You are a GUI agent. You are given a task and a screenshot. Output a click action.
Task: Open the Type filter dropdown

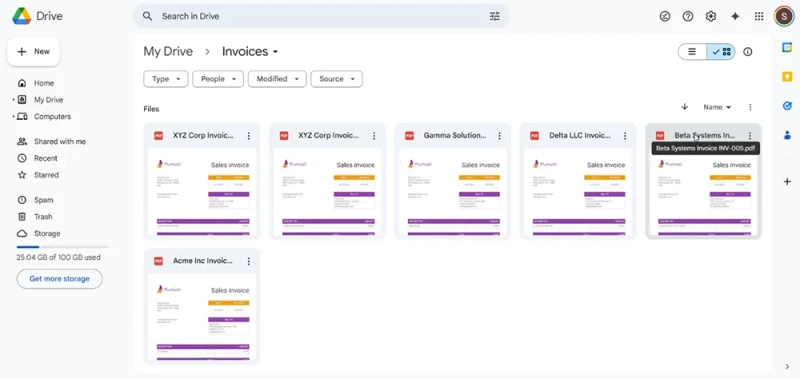coord(166,79)
